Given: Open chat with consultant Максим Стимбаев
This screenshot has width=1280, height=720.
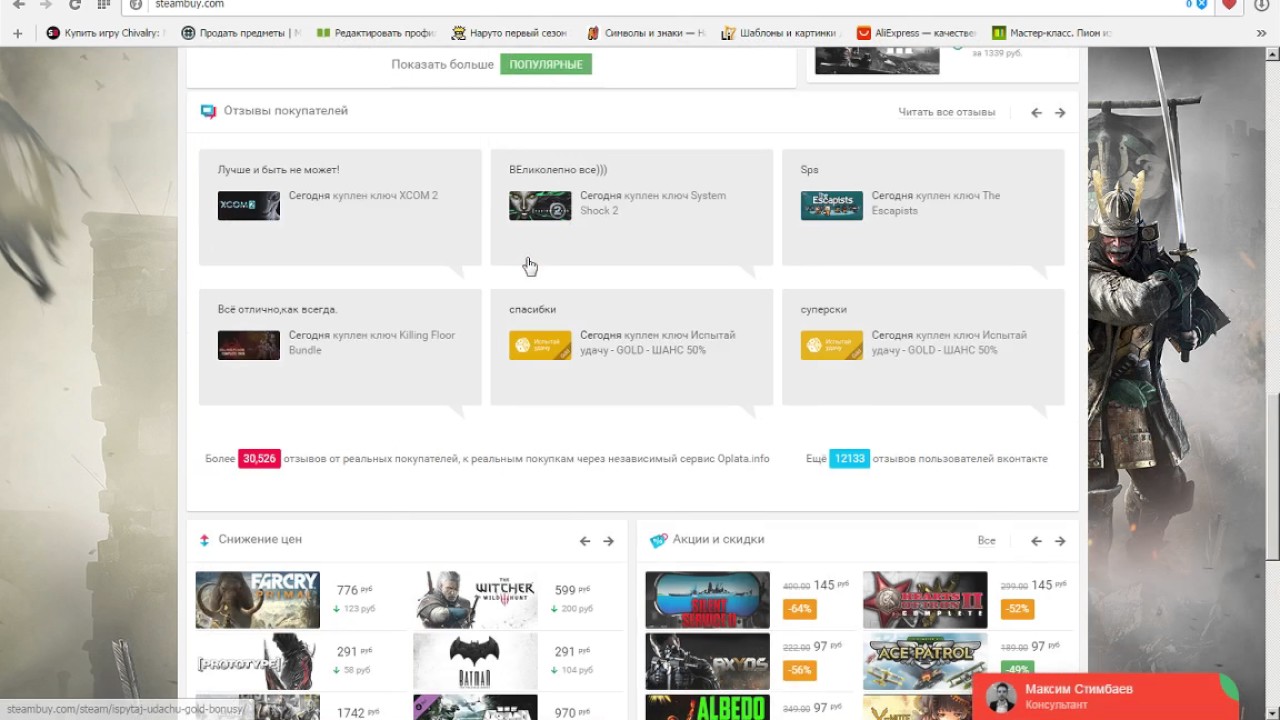Looking at the screenshot, I should (1105, 696).
